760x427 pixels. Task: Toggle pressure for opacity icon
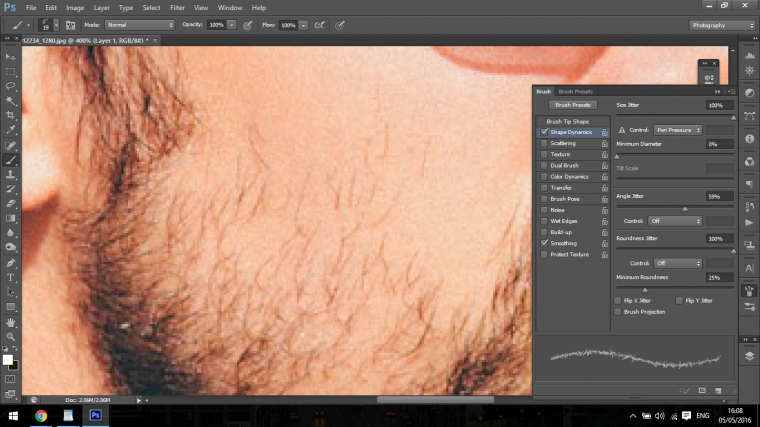pos(248,25)
